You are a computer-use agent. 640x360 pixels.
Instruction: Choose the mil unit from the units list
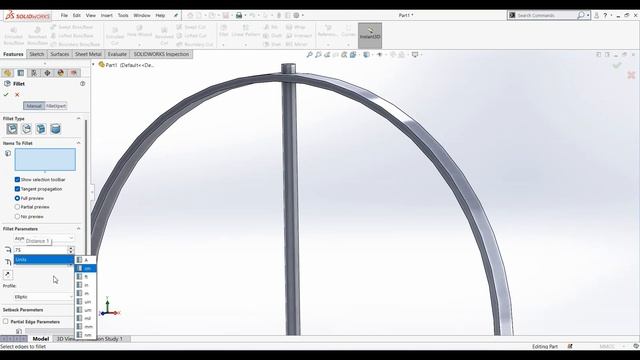pos(86,318)
